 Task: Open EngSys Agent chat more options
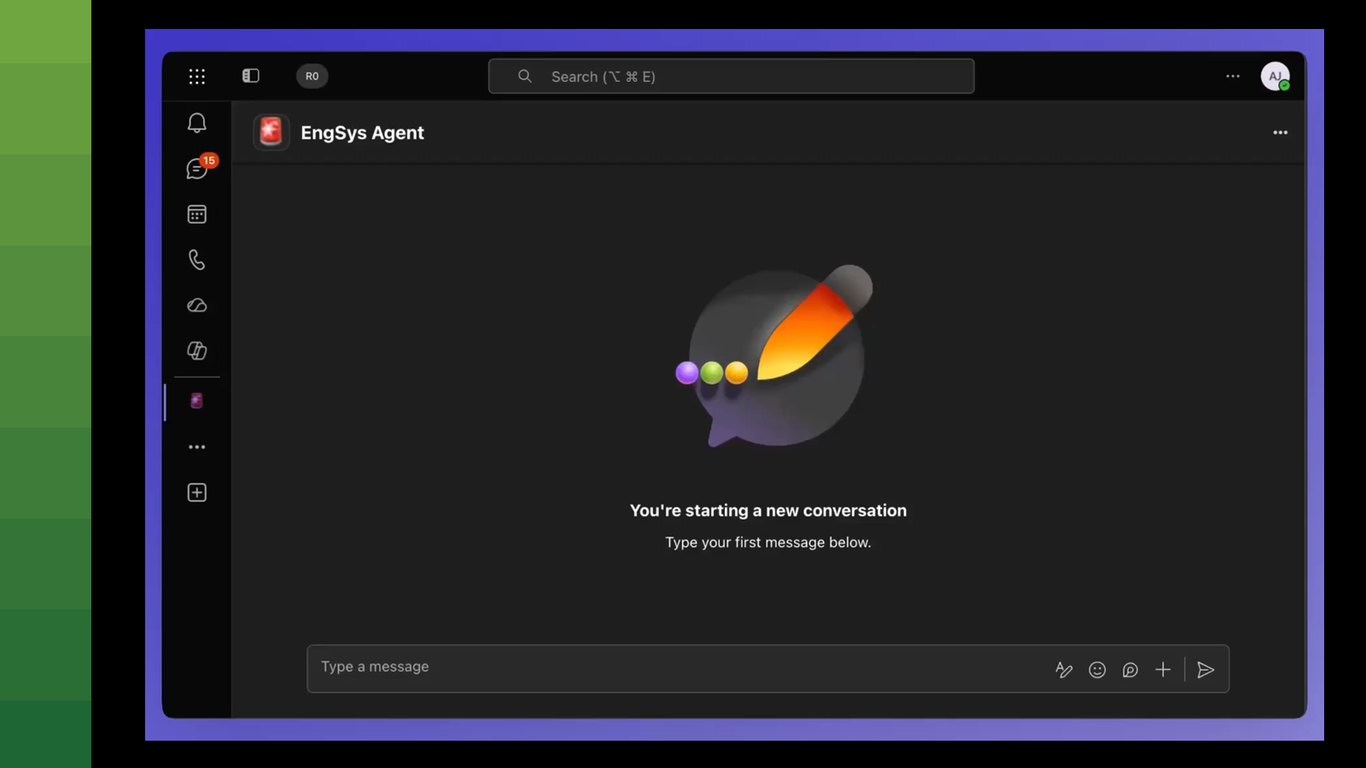1280,132
